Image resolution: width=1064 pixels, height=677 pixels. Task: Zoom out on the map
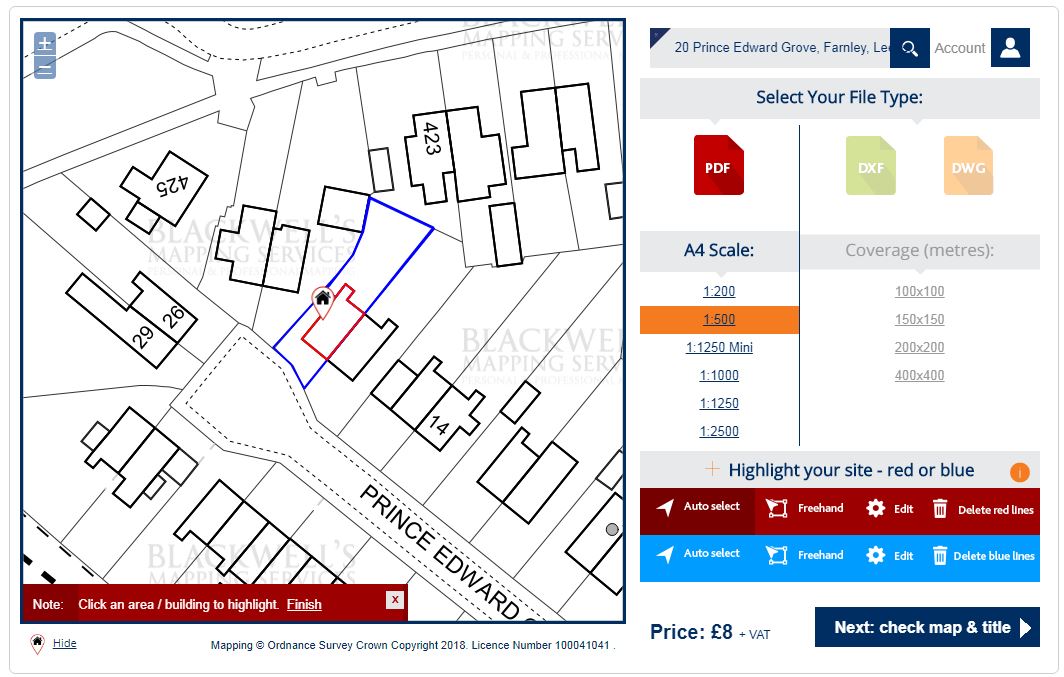point(43,68)
